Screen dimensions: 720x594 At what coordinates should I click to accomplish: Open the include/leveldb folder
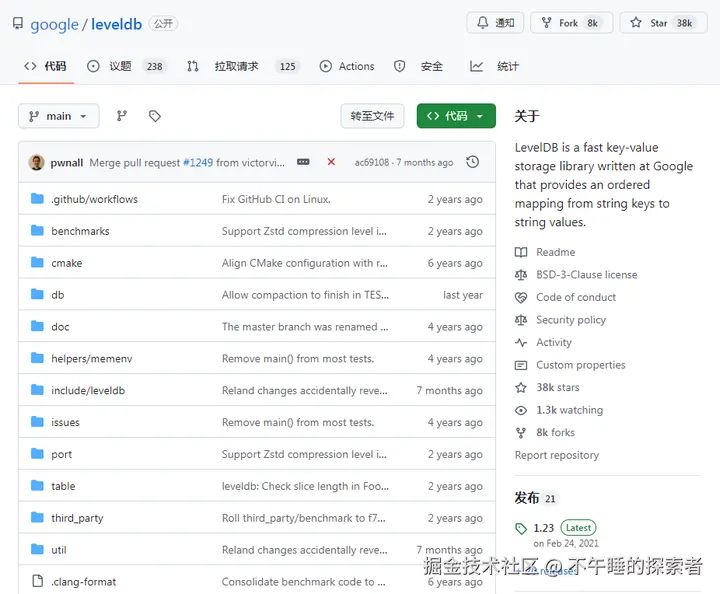[88, 391]
